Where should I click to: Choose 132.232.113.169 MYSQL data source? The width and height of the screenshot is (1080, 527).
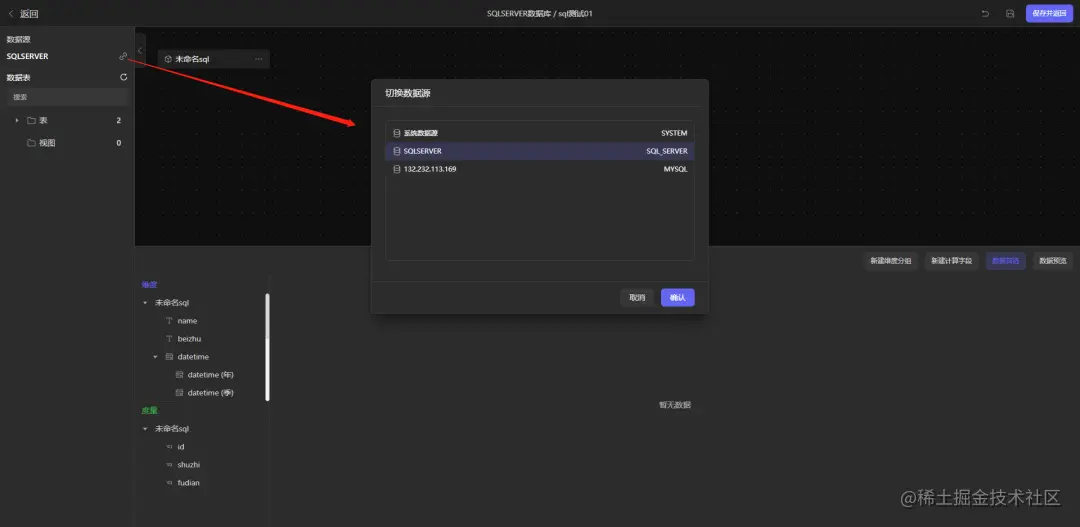pyautogui.click(x=540, y=169)
